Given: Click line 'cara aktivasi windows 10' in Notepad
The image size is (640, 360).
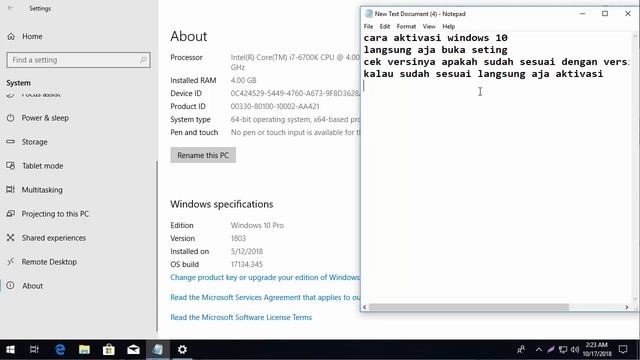Looking at the screenshot, I should [x=436, y=38].
